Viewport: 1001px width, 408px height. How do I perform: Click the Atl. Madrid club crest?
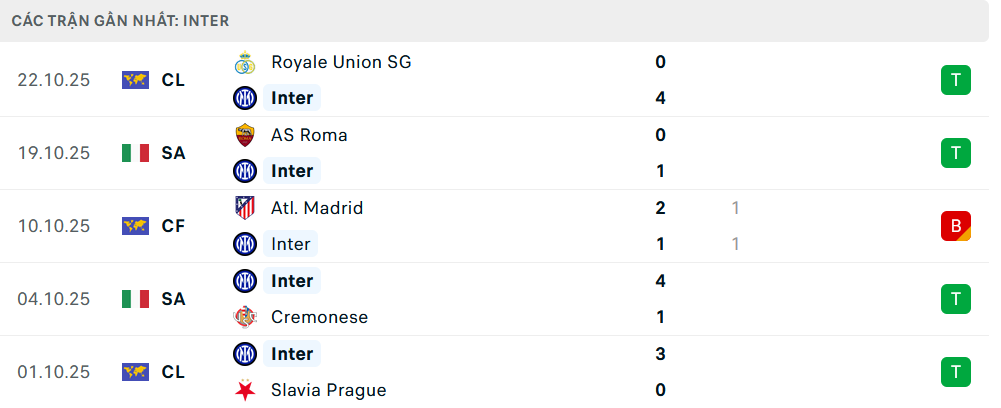245,208
